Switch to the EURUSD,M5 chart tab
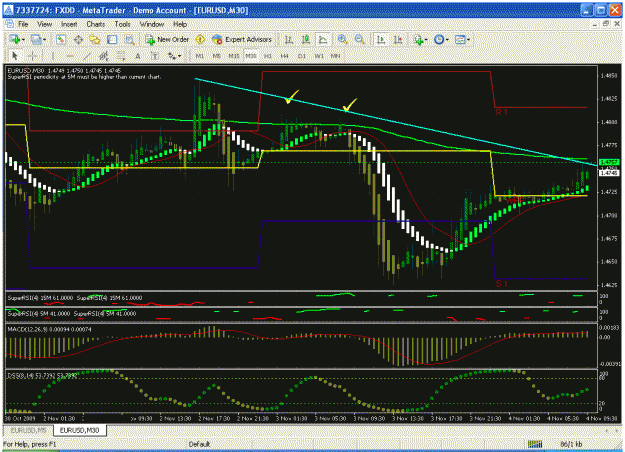 pos(28,430)
